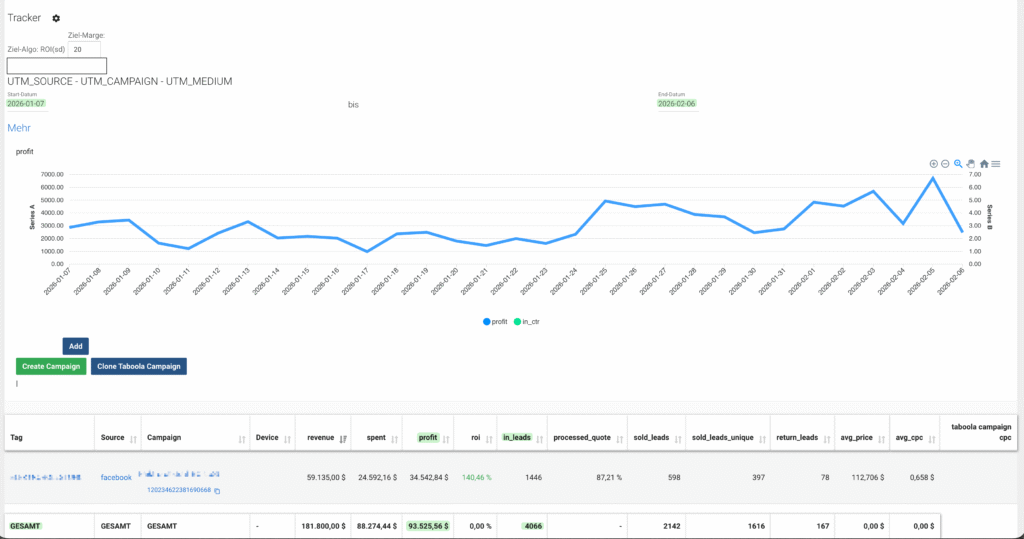This screenshot has width=1024, height=539.
Task: Click the green Create Campaign button
Action: pyautogui.click(x=51, y=366)
